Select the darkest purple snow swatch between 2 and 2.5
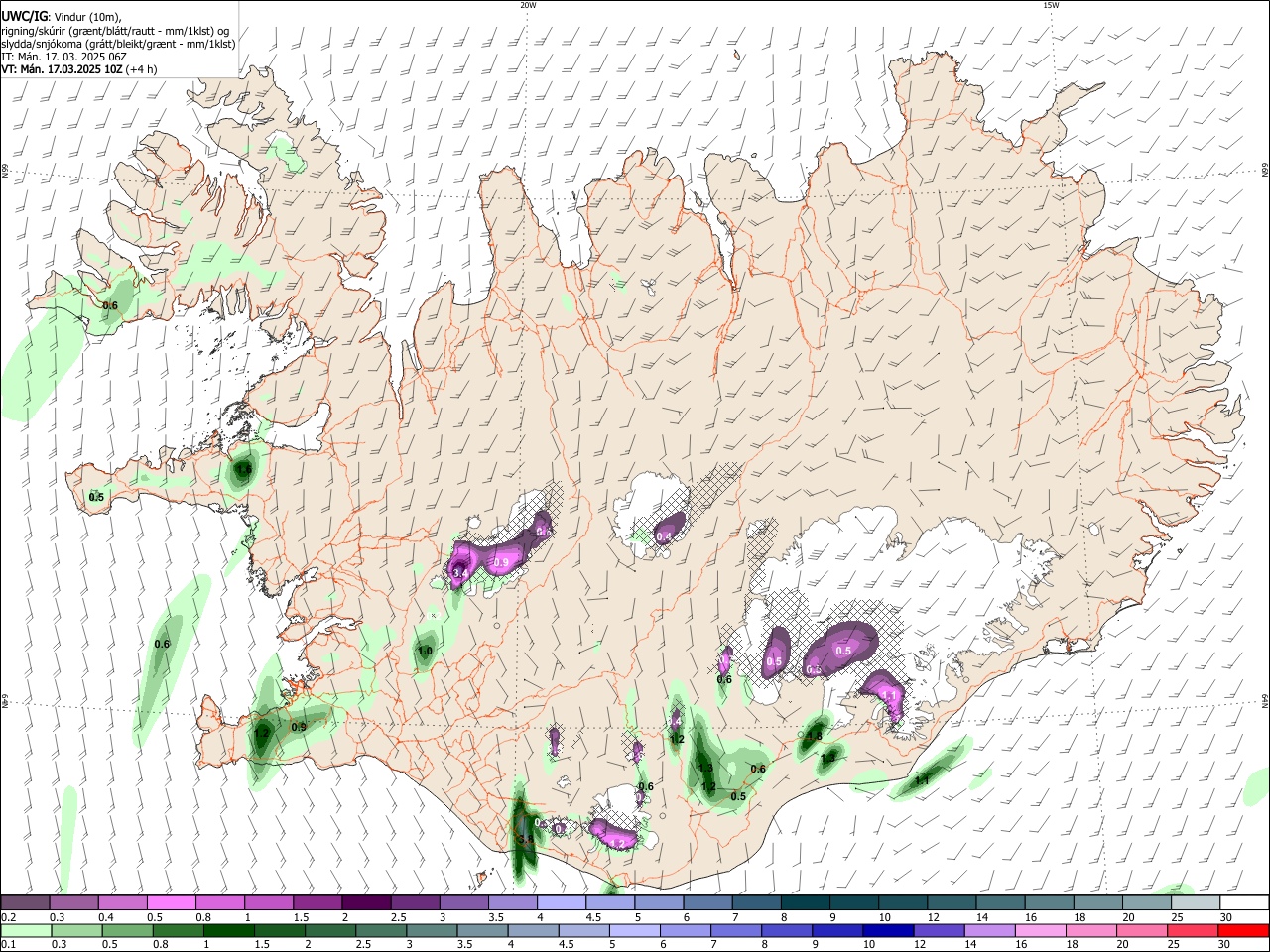 point(366,903)
